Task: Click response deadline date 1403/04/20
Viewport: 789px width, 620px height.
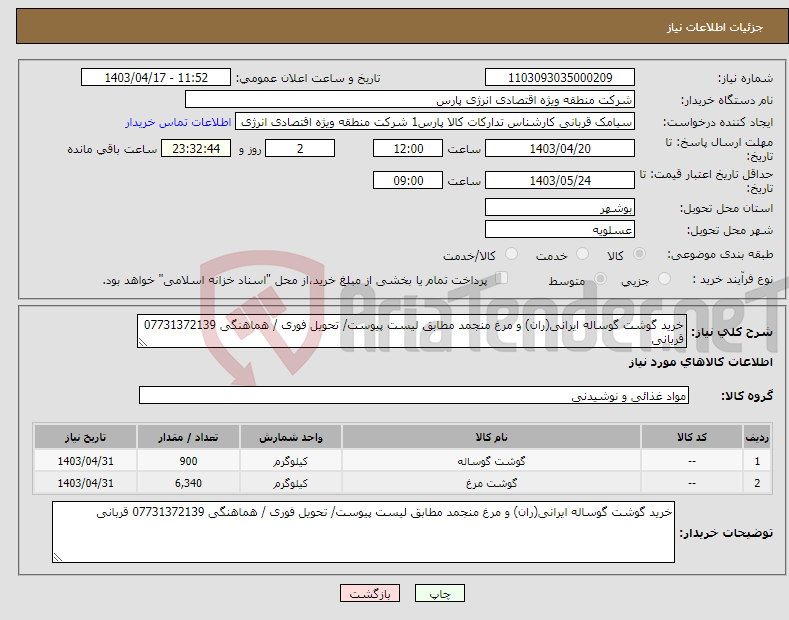Action: [560, 148]
